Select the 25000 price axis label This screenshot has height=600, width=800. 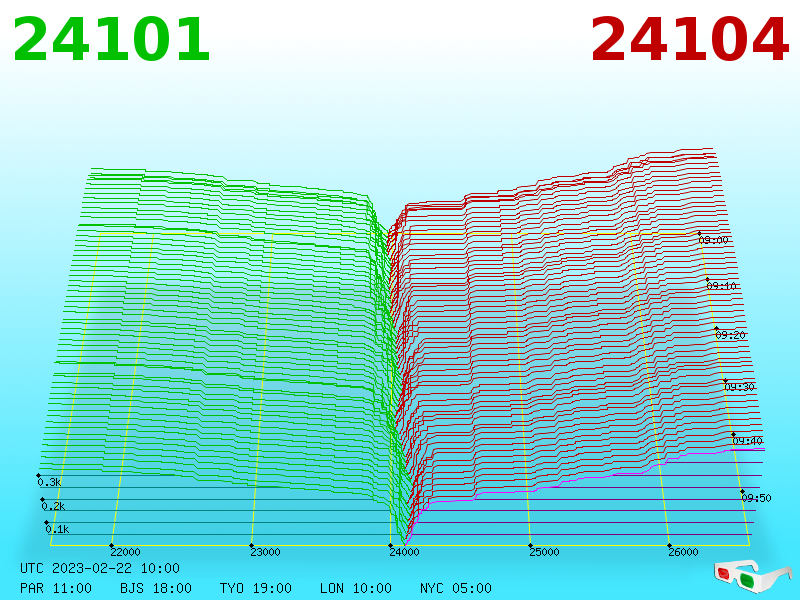tap(544, 552)
